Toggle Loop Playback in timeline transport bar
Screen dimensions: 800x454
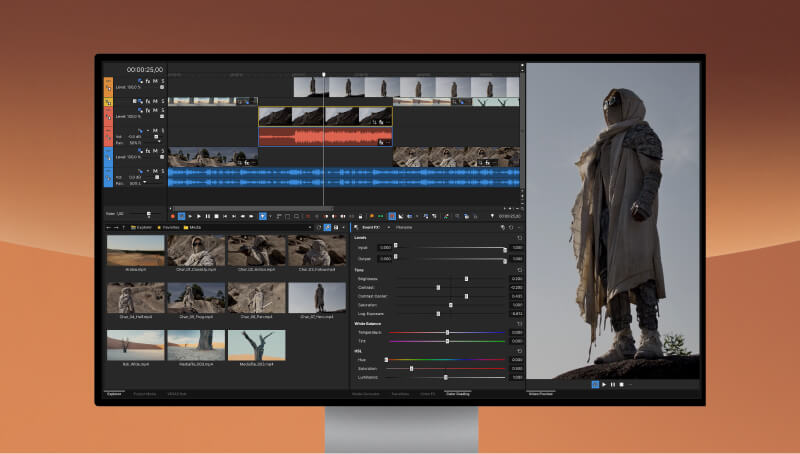click(x=181, y=216)
